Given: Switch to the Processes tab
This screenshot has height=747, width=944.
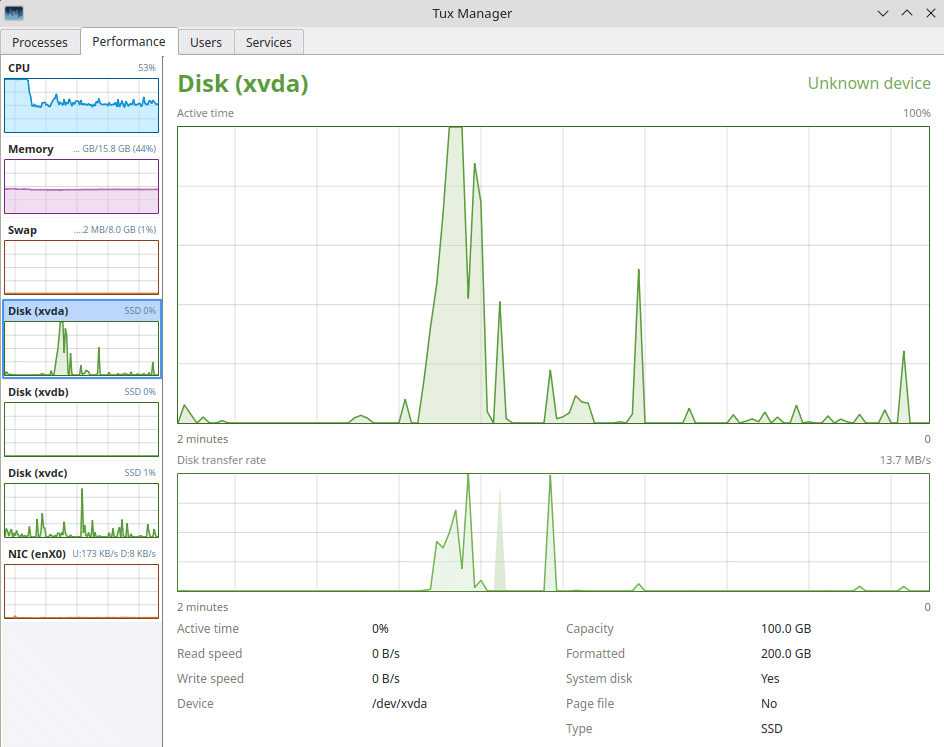Looking at the screenshot, I should [40, 42].
